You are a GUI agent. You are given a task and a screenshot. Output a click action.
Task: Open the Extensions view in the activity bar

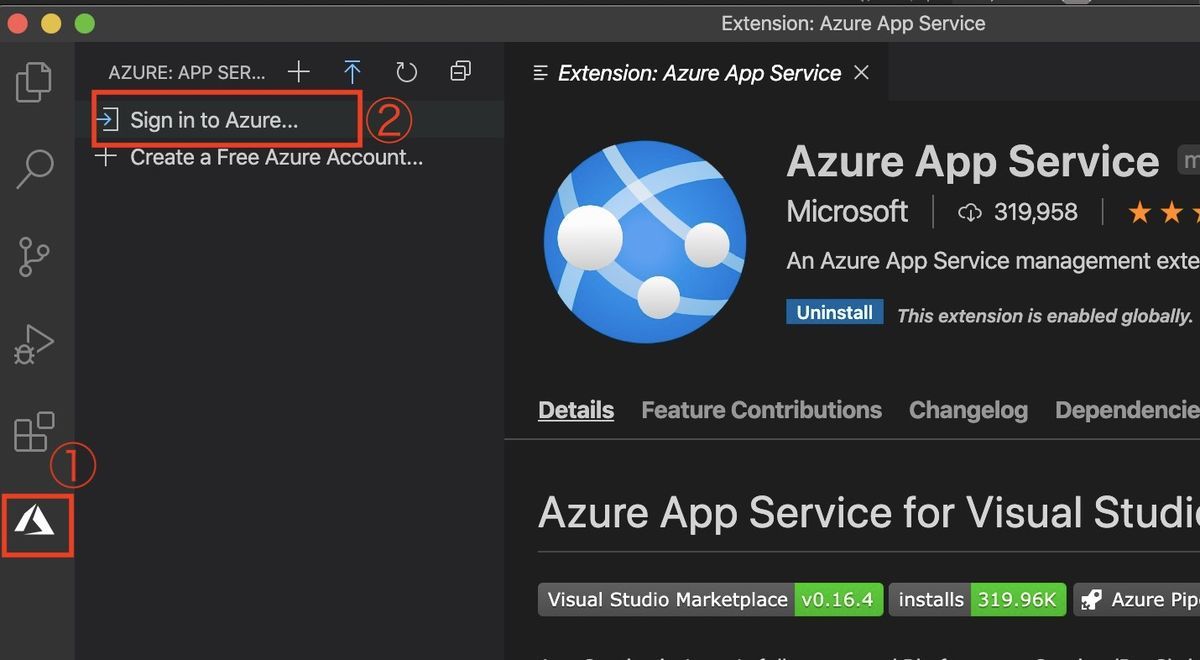point(35,431)
